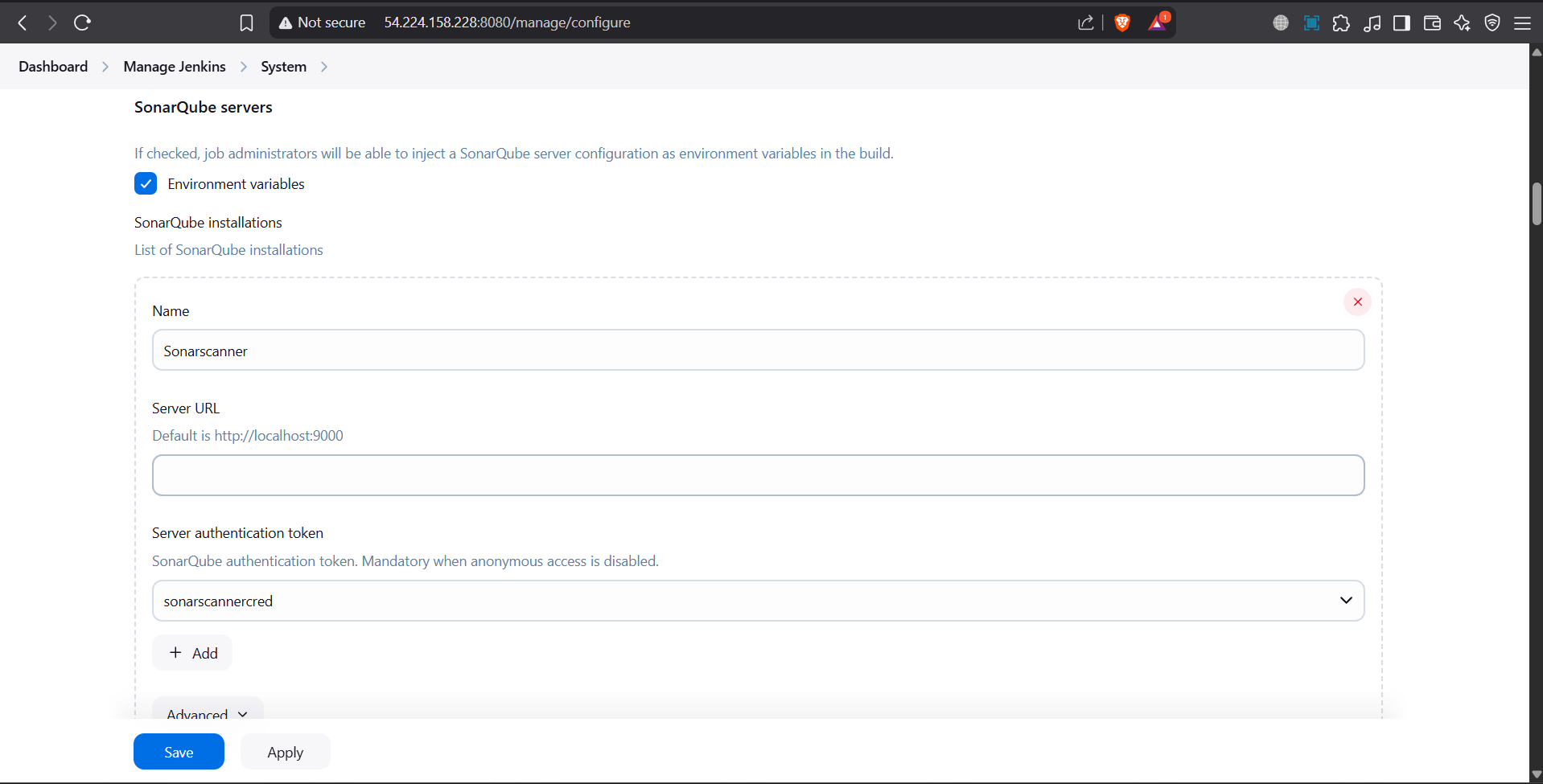Click the 'Server authentication token' label
The image size is (1543, 784).
[x=237, y=533]
